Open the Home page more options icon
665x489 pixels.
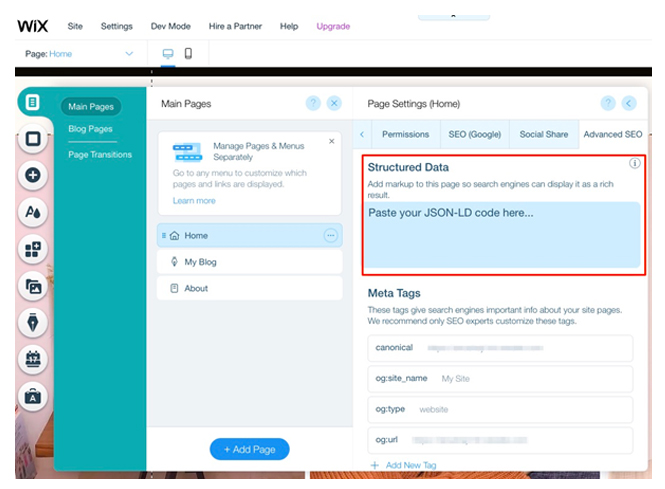(x=330, y=235)
